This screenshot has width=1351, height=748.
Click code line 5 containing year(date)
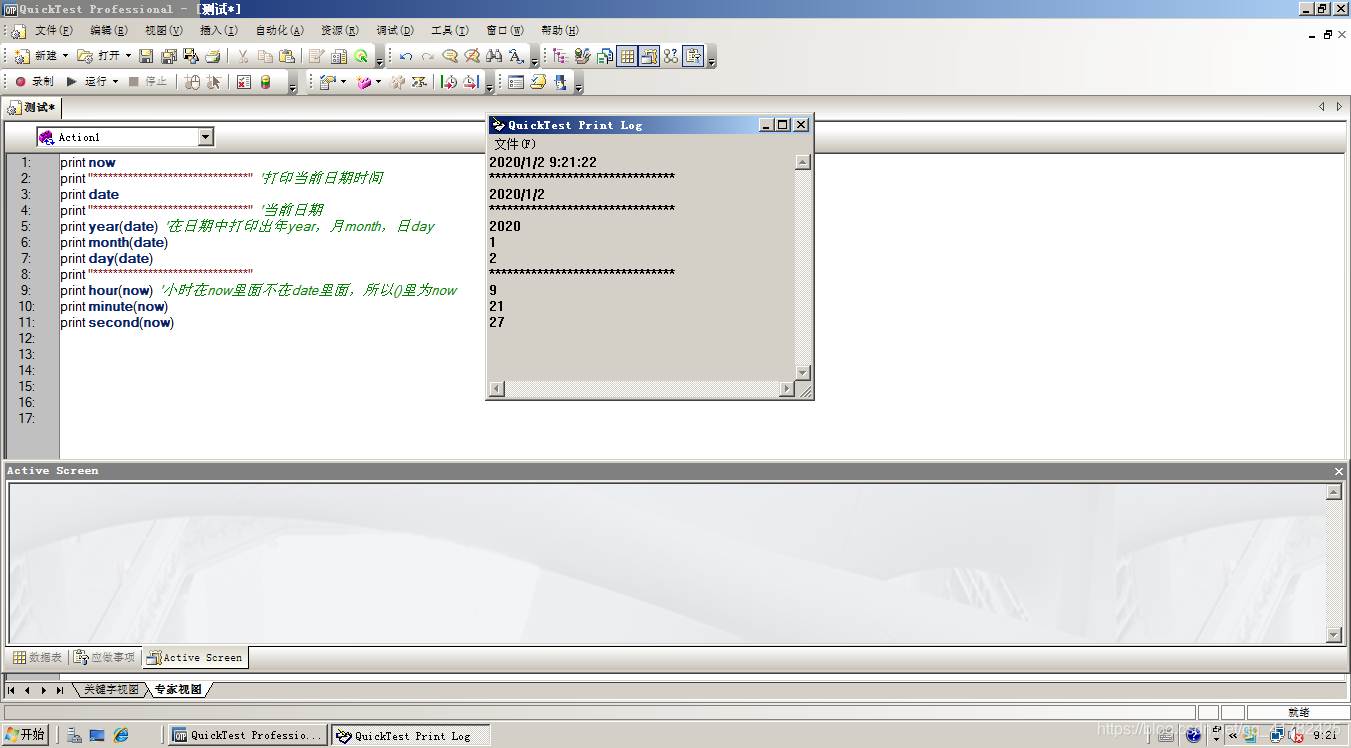coord(248,226)
